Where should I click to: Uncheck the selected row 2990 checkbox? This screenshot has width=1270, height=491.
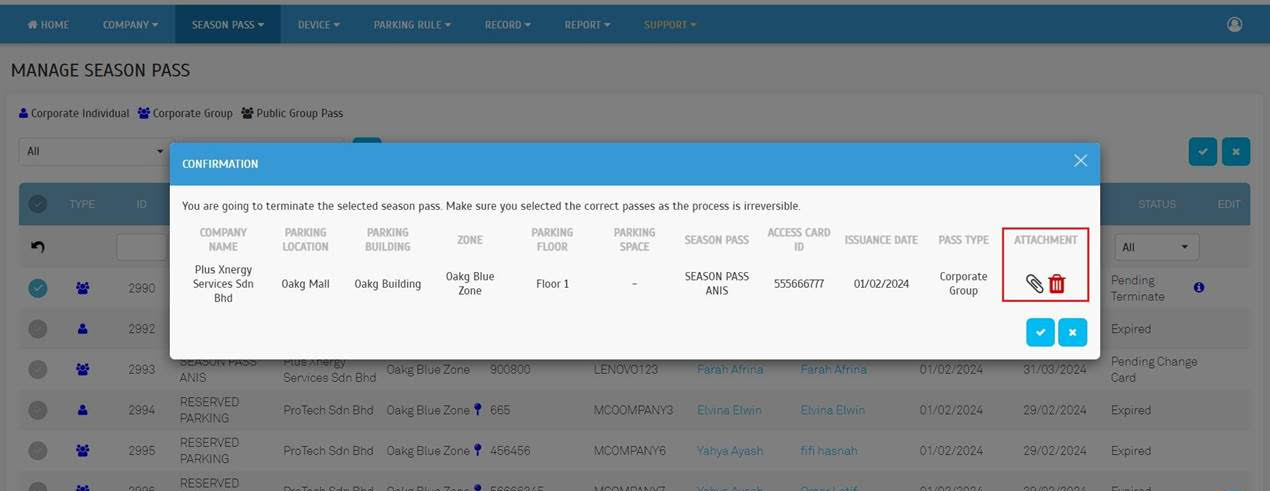(x=38, y=288)
